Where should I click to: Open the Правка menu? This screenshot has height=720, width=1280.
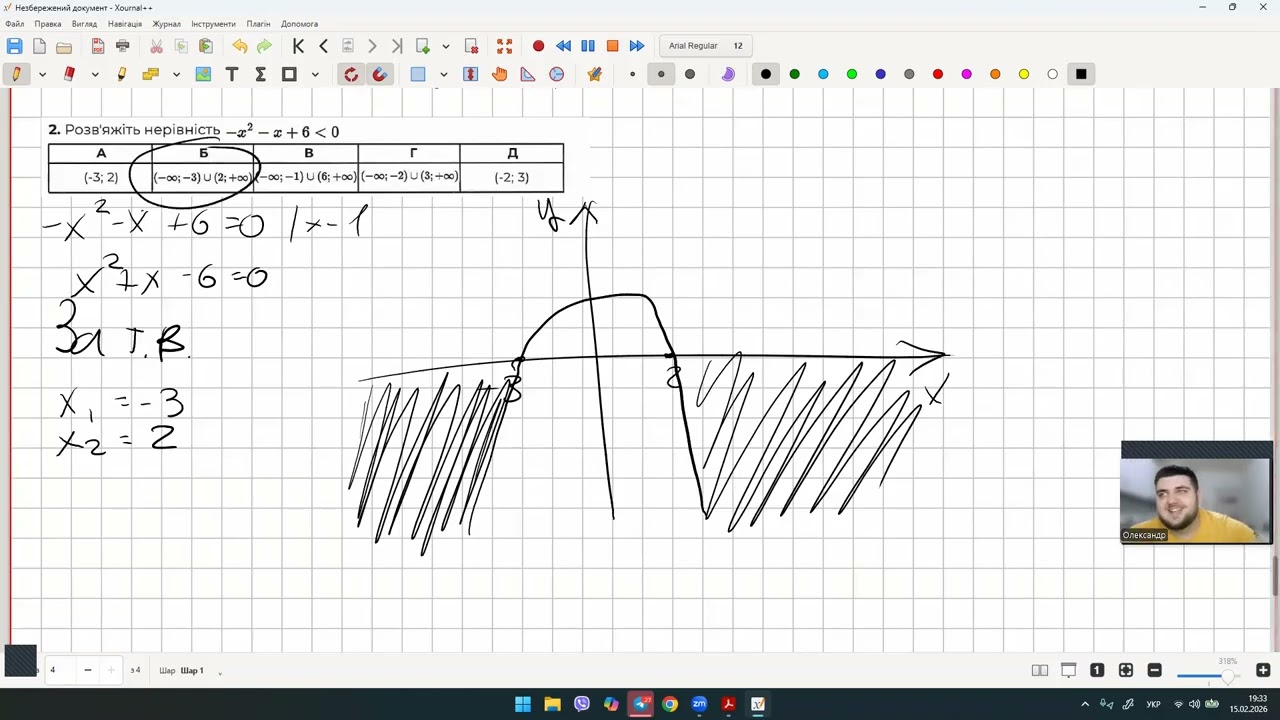[48, 24]
